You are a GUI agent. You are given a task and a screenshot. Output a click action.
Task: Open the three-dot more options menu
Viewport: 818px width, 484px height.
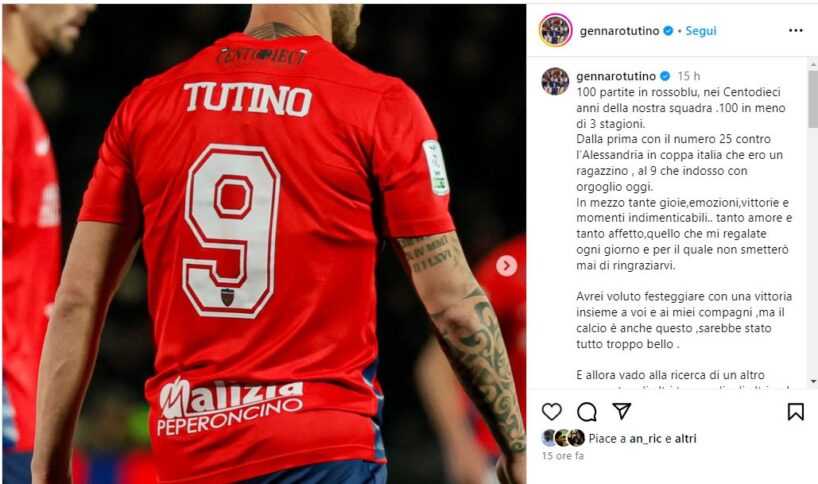click(796, 31)
